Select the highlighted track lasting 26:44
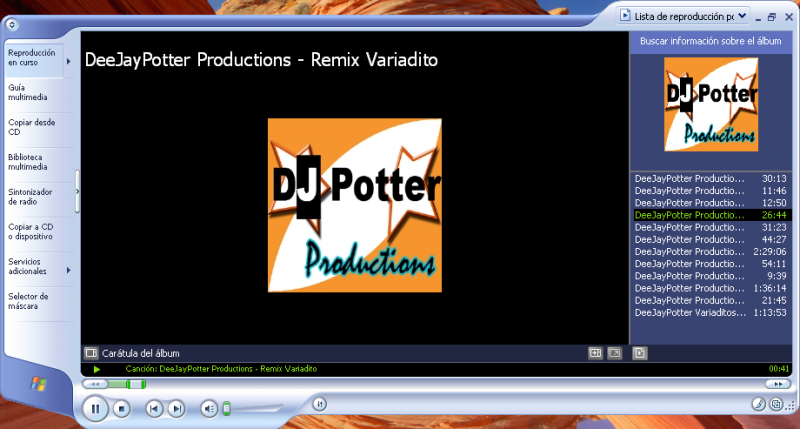The image size is (800, 429). pos(711,215)
